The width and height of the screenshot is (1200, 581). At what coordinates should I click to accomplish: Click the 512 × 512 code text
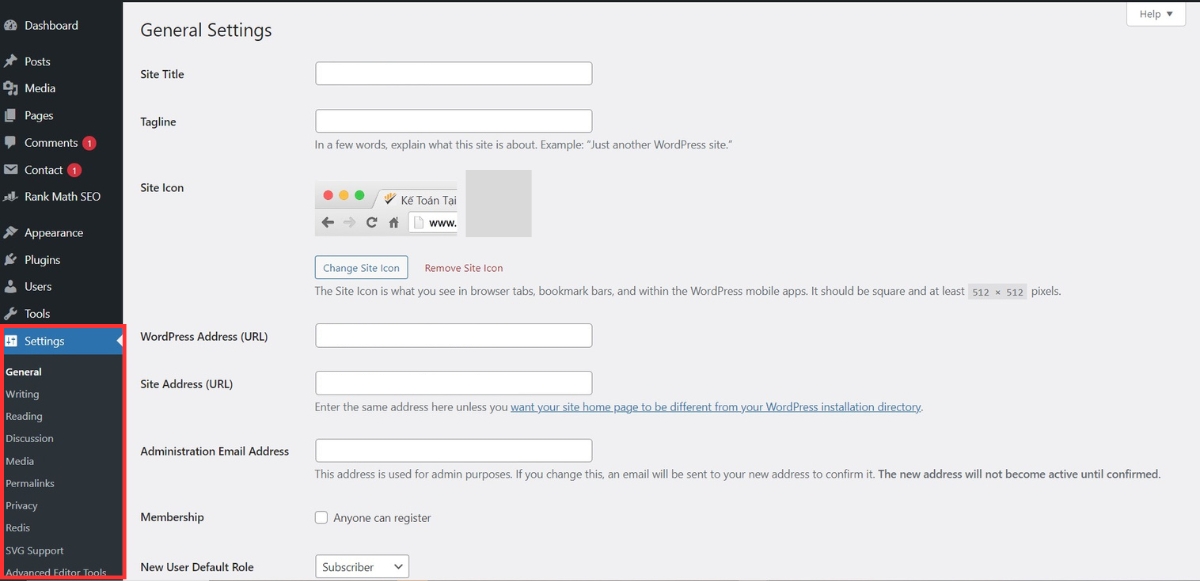[x=997, y=292]
